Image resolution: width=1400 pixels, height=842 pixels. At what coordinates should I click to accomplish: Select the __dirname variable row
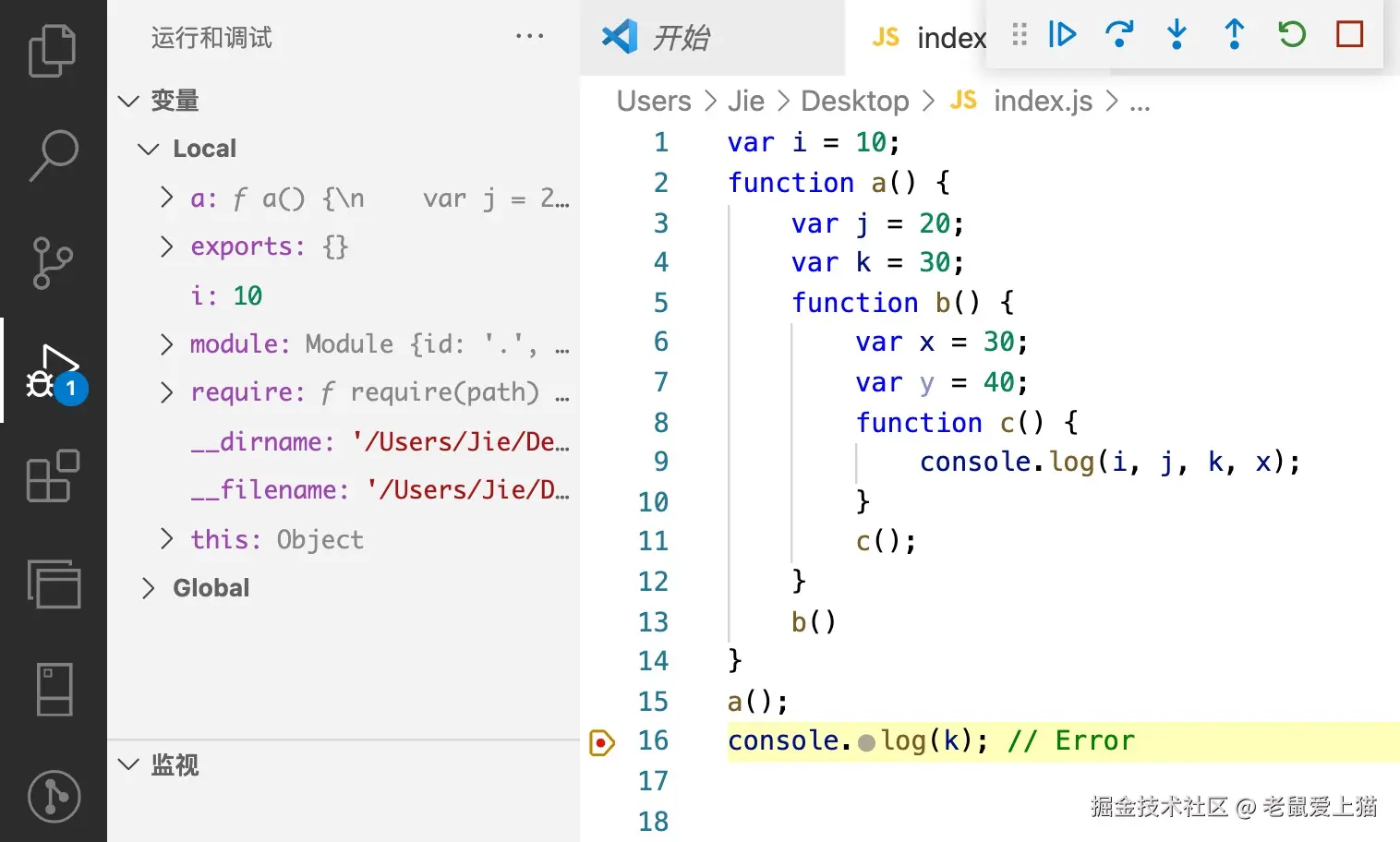click(344, 441)
